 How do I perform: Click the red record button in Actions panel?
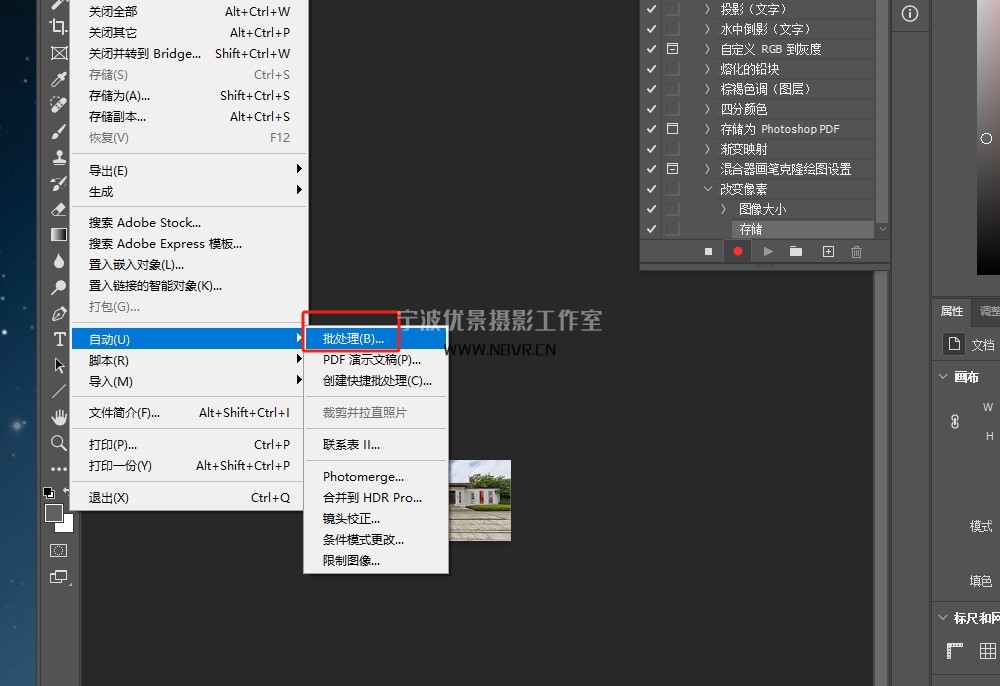pyautogui.click(x=738, y=252)
